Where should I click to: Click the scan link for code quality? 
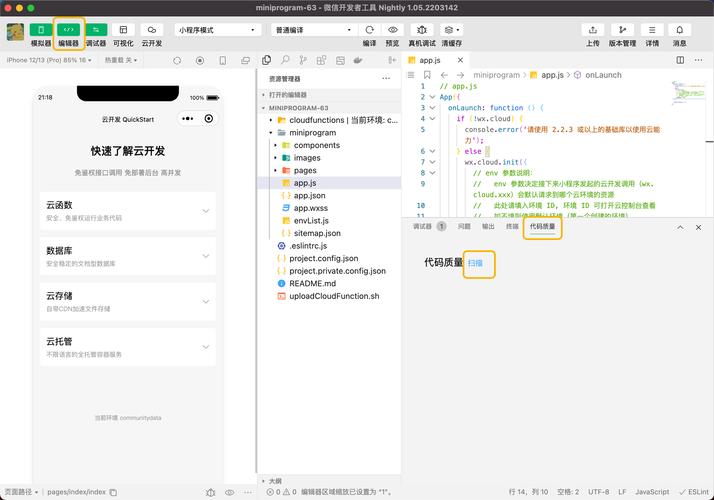[x=475, y=263]
